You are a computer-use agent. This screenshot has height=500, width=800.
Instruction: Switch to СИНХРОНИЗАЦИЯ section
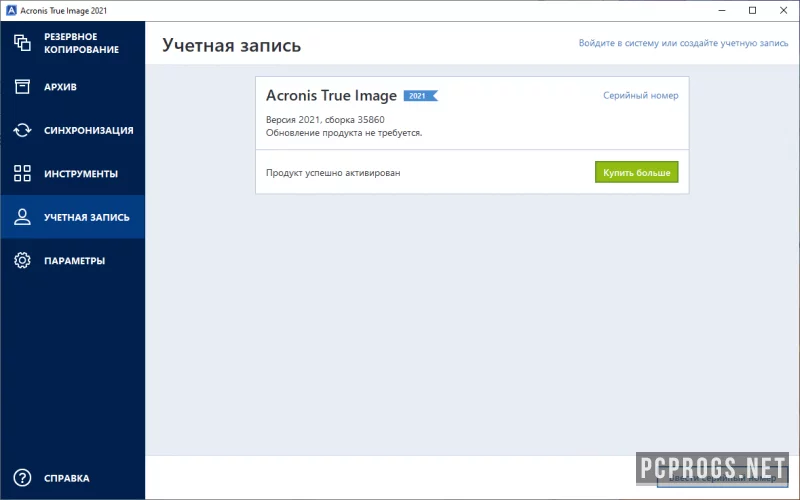(72, 130)
